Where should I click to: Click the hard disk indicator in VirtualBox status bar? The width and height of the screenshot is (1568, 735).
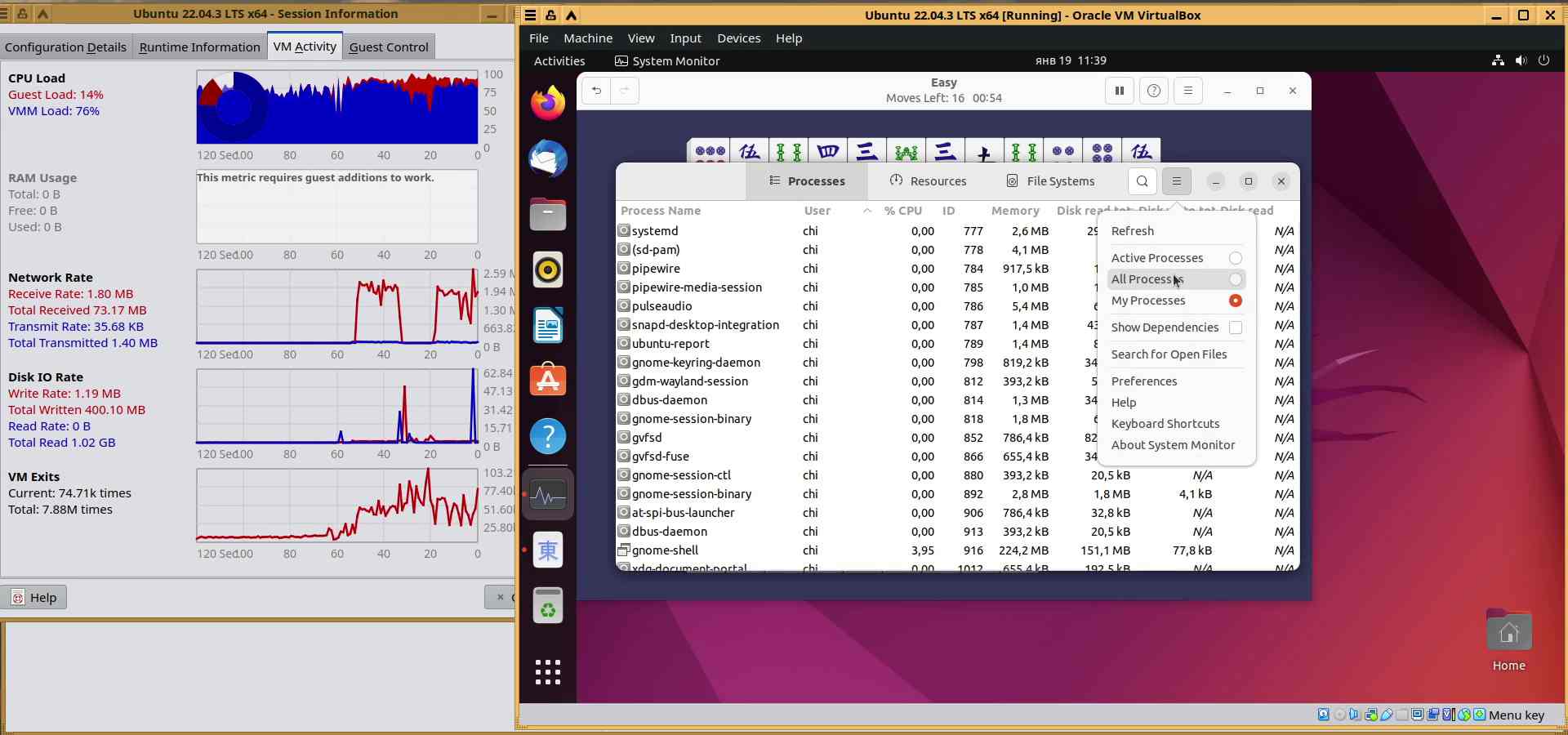coord(1324,715)
